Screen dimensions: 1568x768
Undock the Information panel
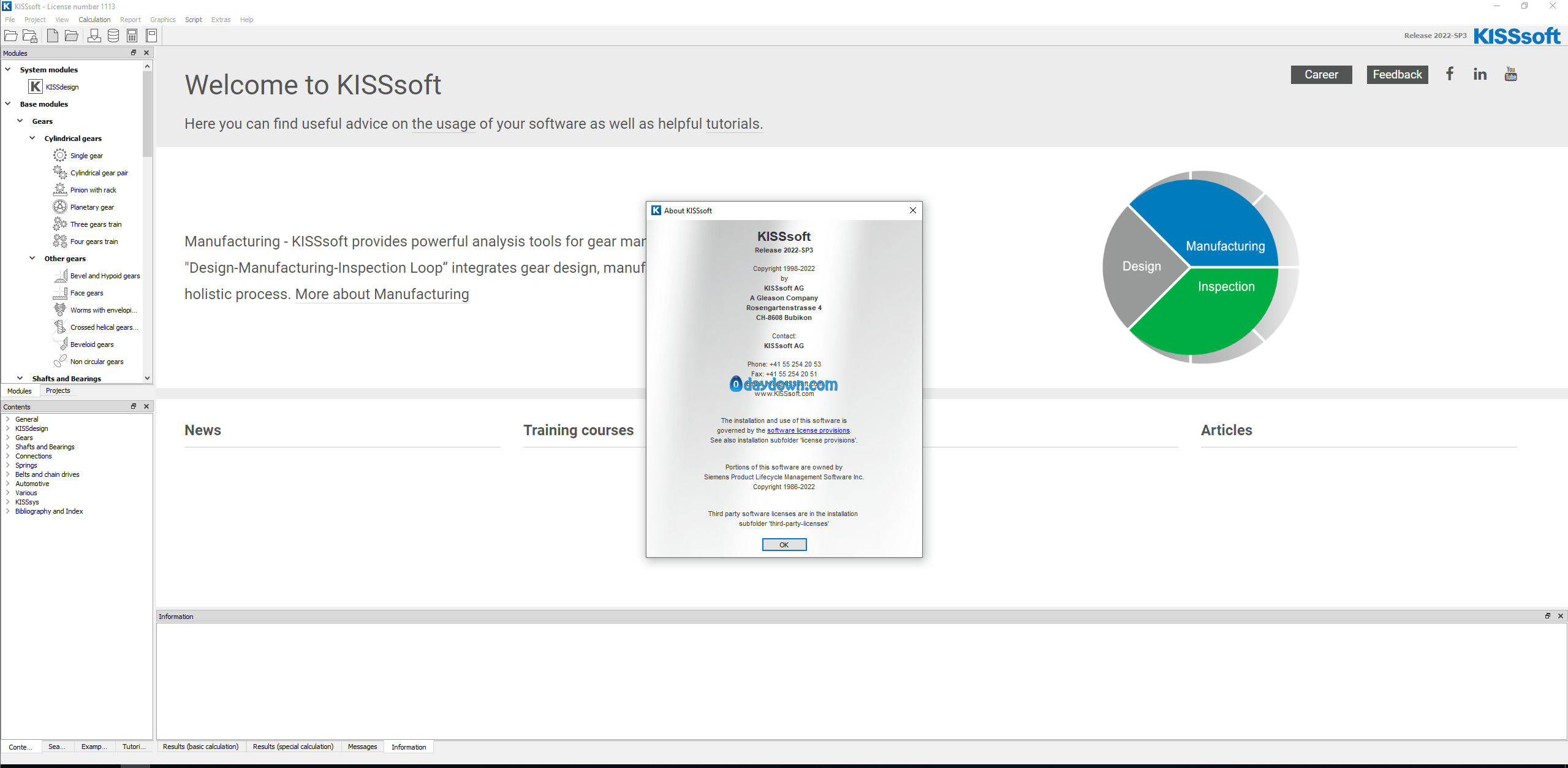point(1547,616)
